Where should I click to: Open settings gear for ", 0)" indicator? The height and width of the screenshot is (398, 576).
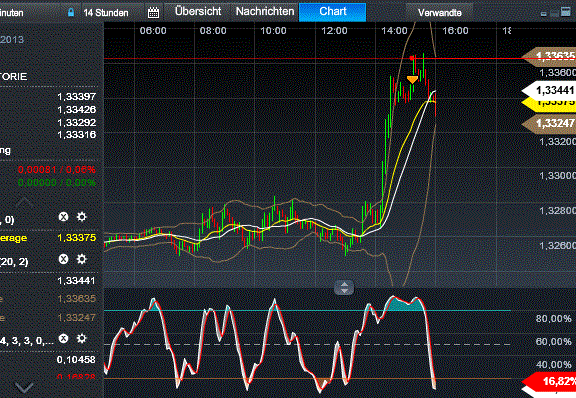click(82, 217)
